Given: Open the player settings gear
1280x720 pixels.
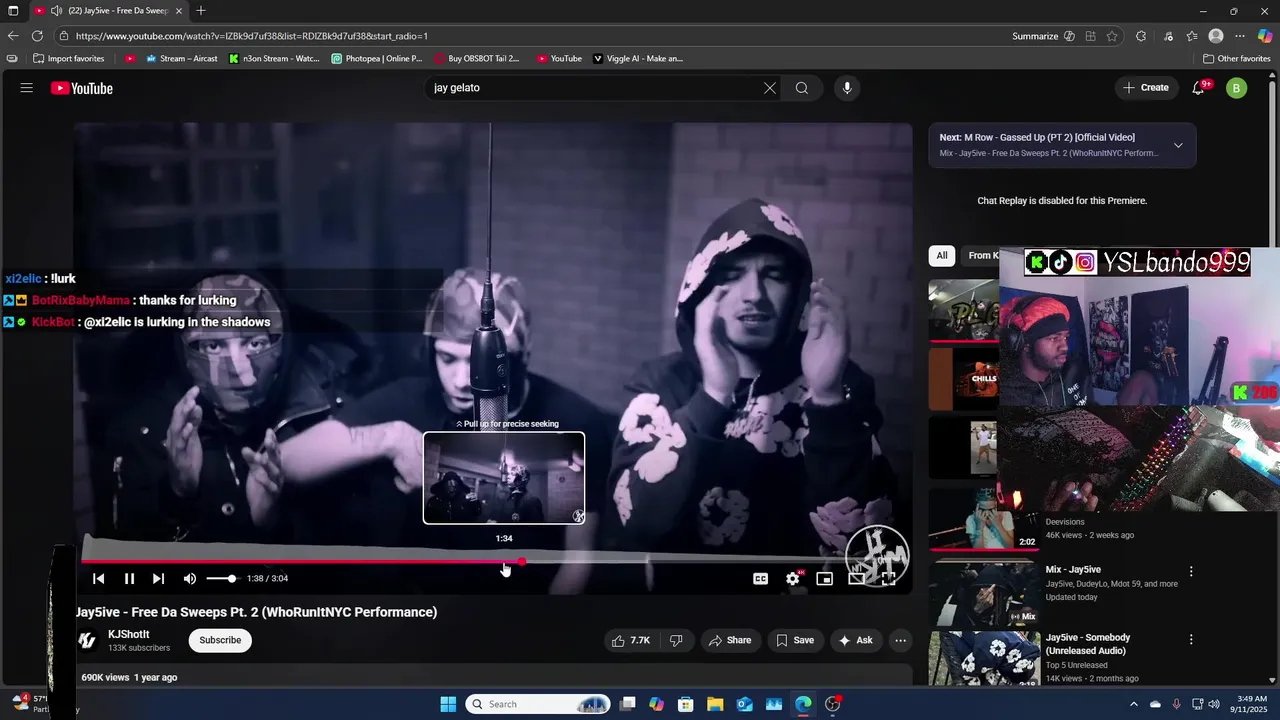Looking at the screenshot, I should pyautogui.click(x=793, y=578).
